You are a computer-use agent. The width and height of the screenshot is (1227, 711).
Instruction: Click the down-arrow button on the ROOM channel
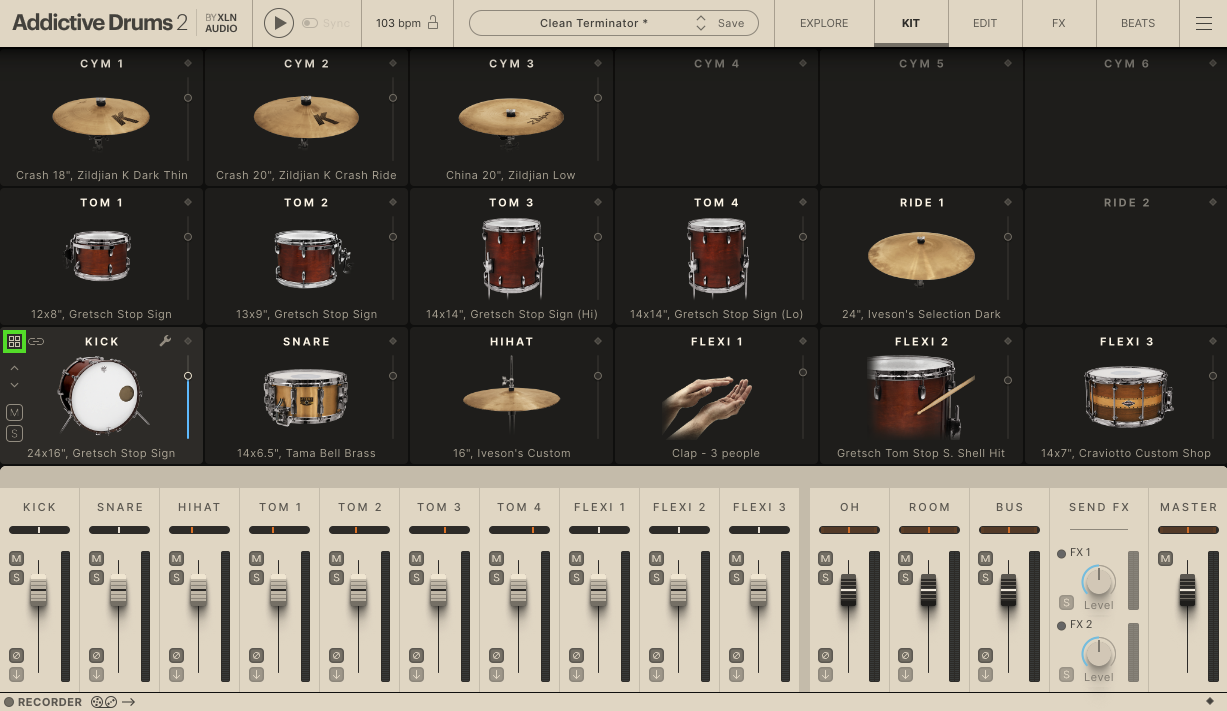click(905, 674)
